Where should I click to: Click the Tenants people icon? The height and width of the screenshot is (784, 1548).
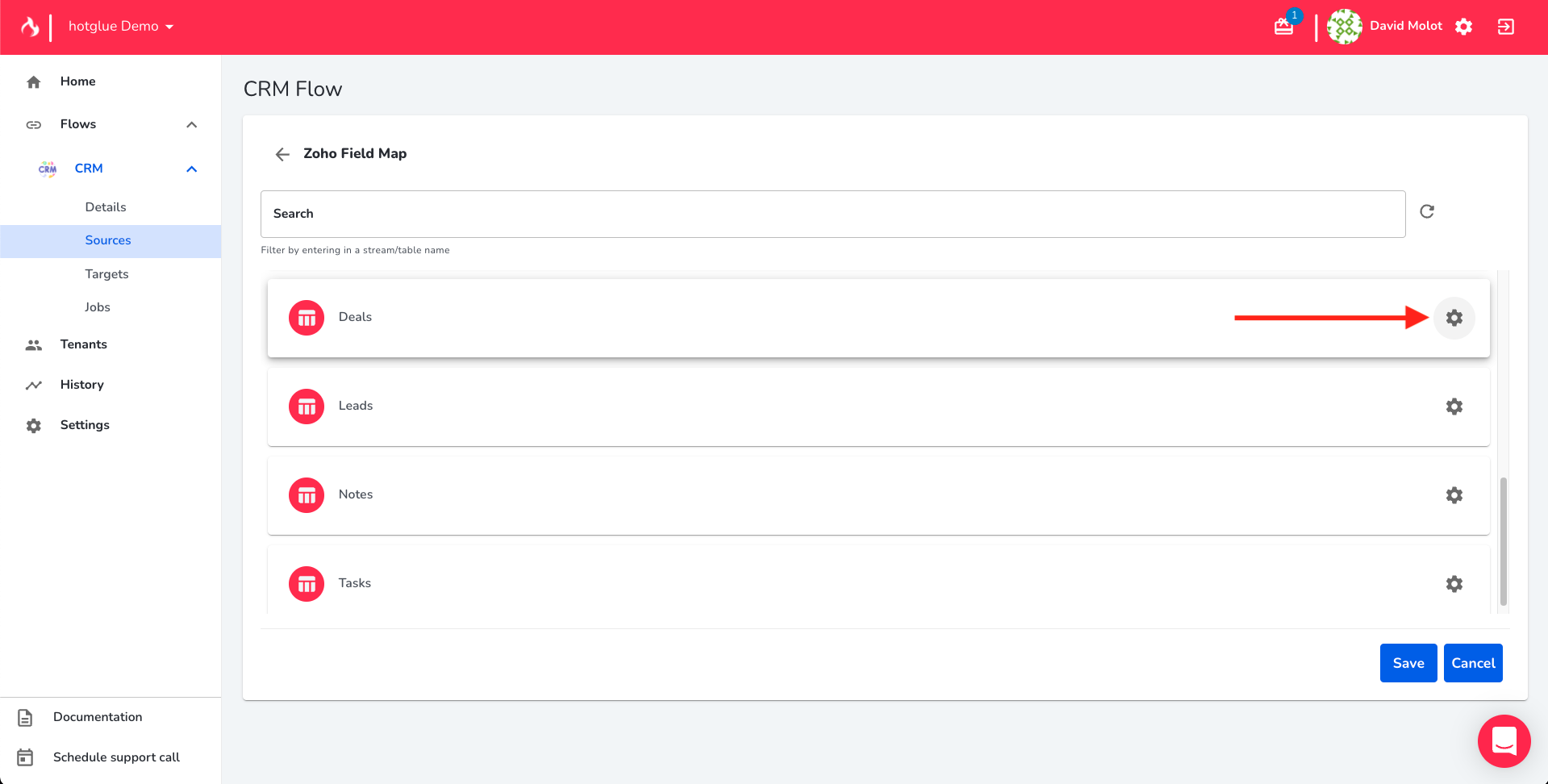click(34, 345)
